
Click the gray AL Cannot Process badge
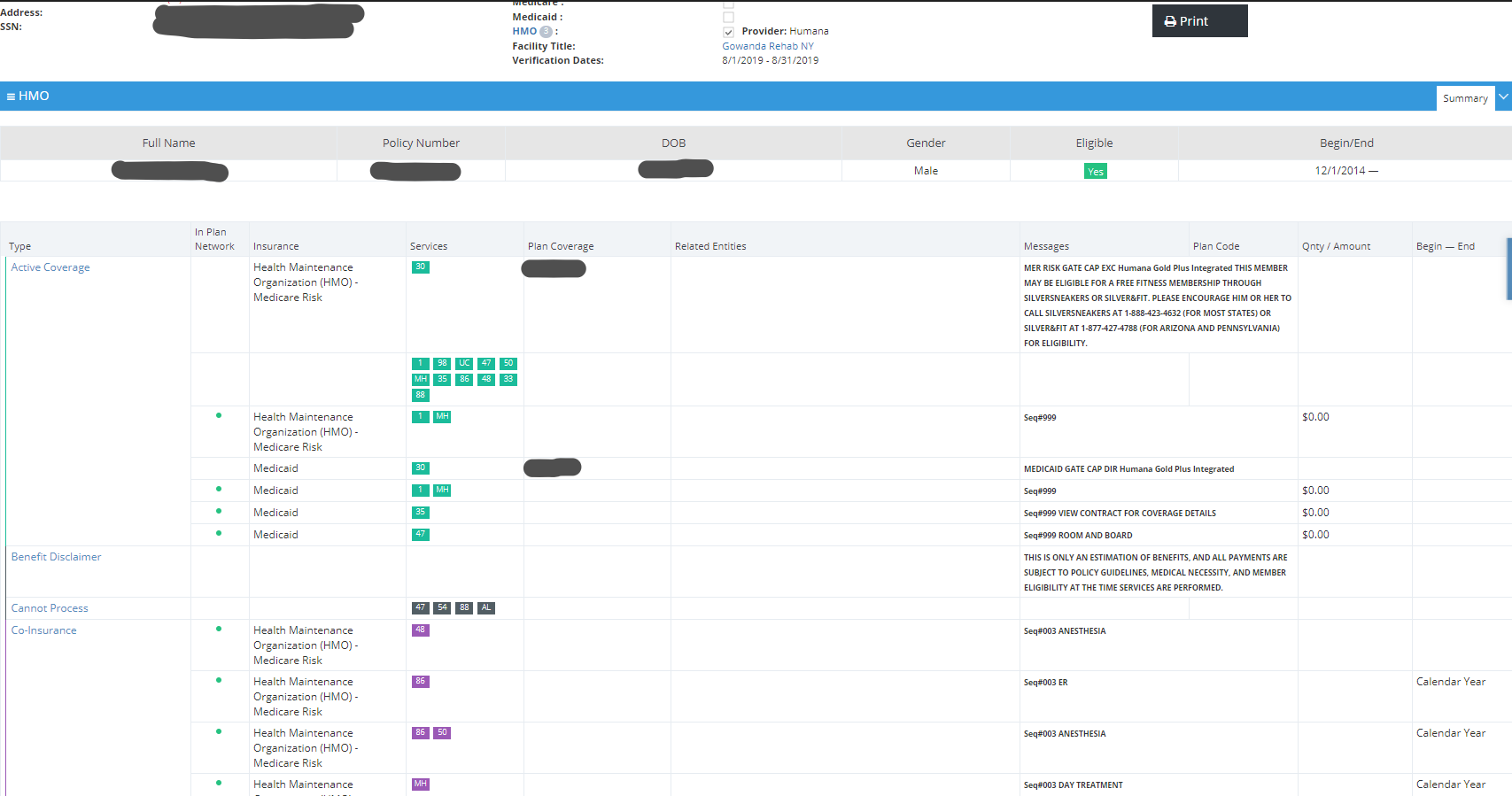(x=486, y=607)
